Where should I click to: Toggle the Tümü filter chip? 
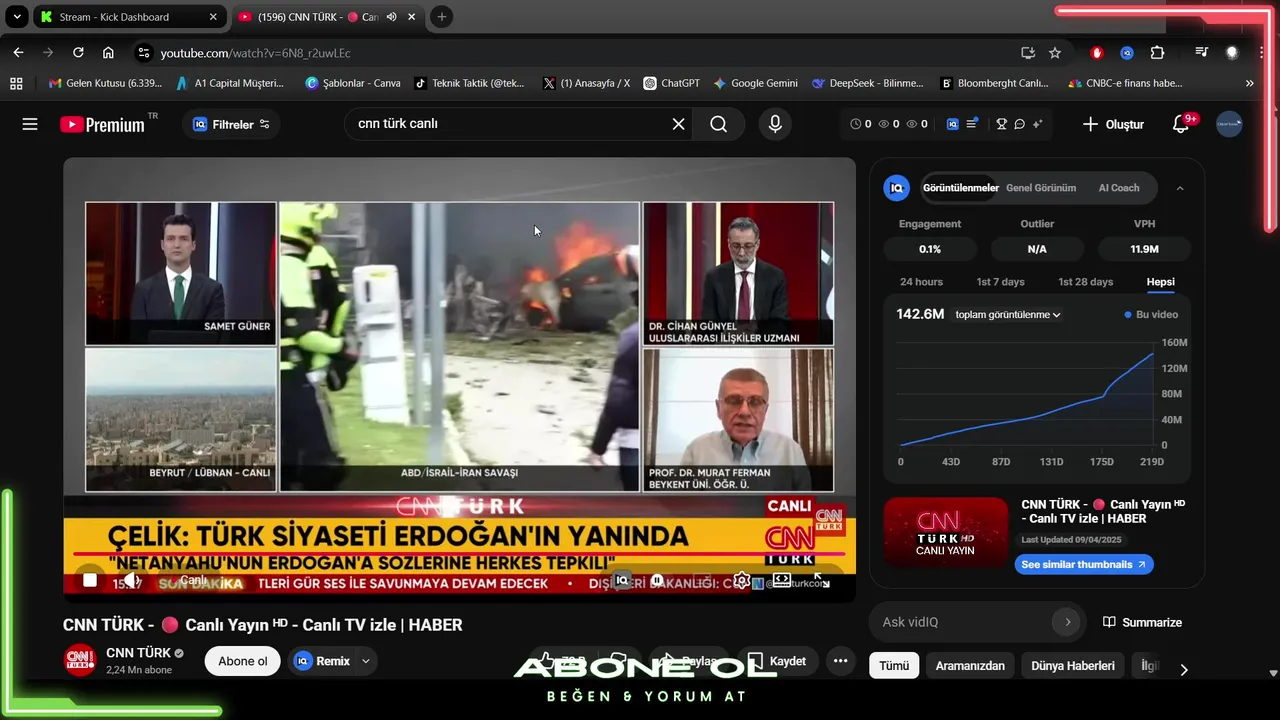[x=894, y=666]
